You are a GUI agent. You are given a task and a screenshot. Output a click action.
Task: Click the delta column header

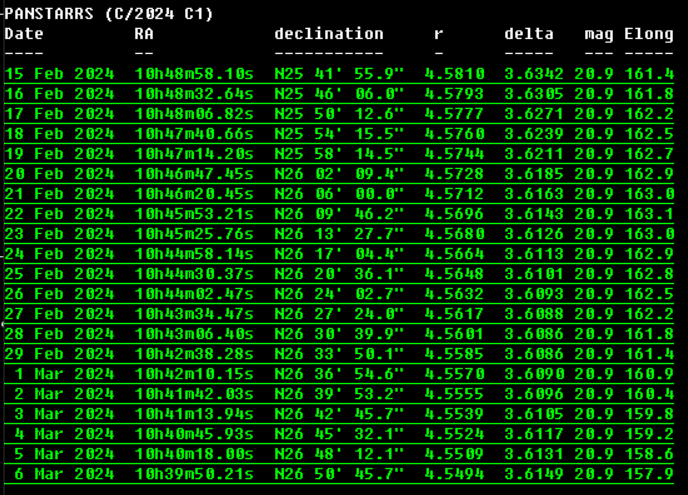tap(529, 34)
